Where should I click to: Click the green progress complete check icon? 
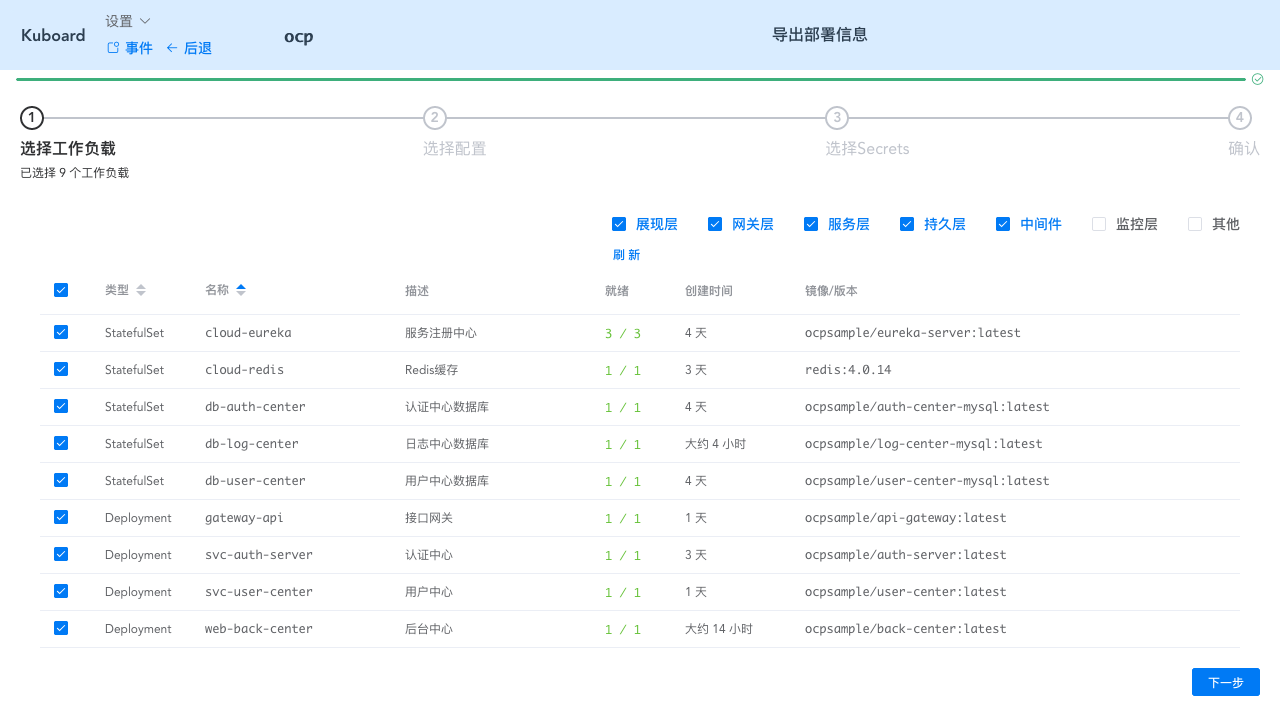tap(1258, 79)
